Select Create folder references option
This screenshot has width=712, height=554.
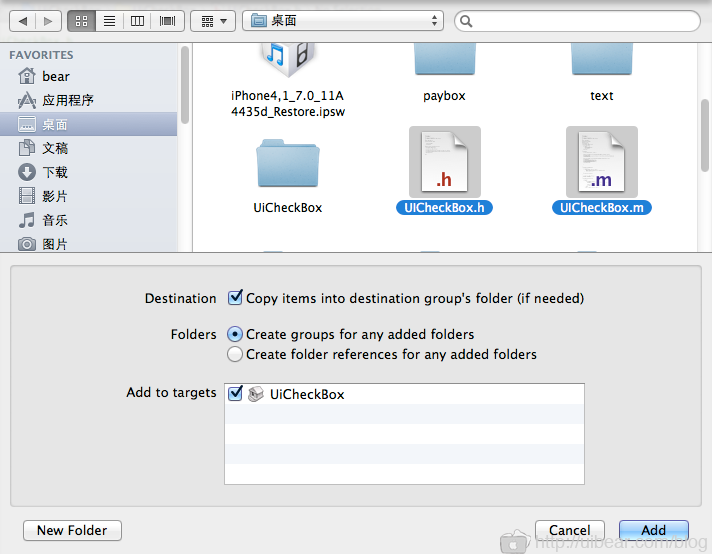pos(235,354)
